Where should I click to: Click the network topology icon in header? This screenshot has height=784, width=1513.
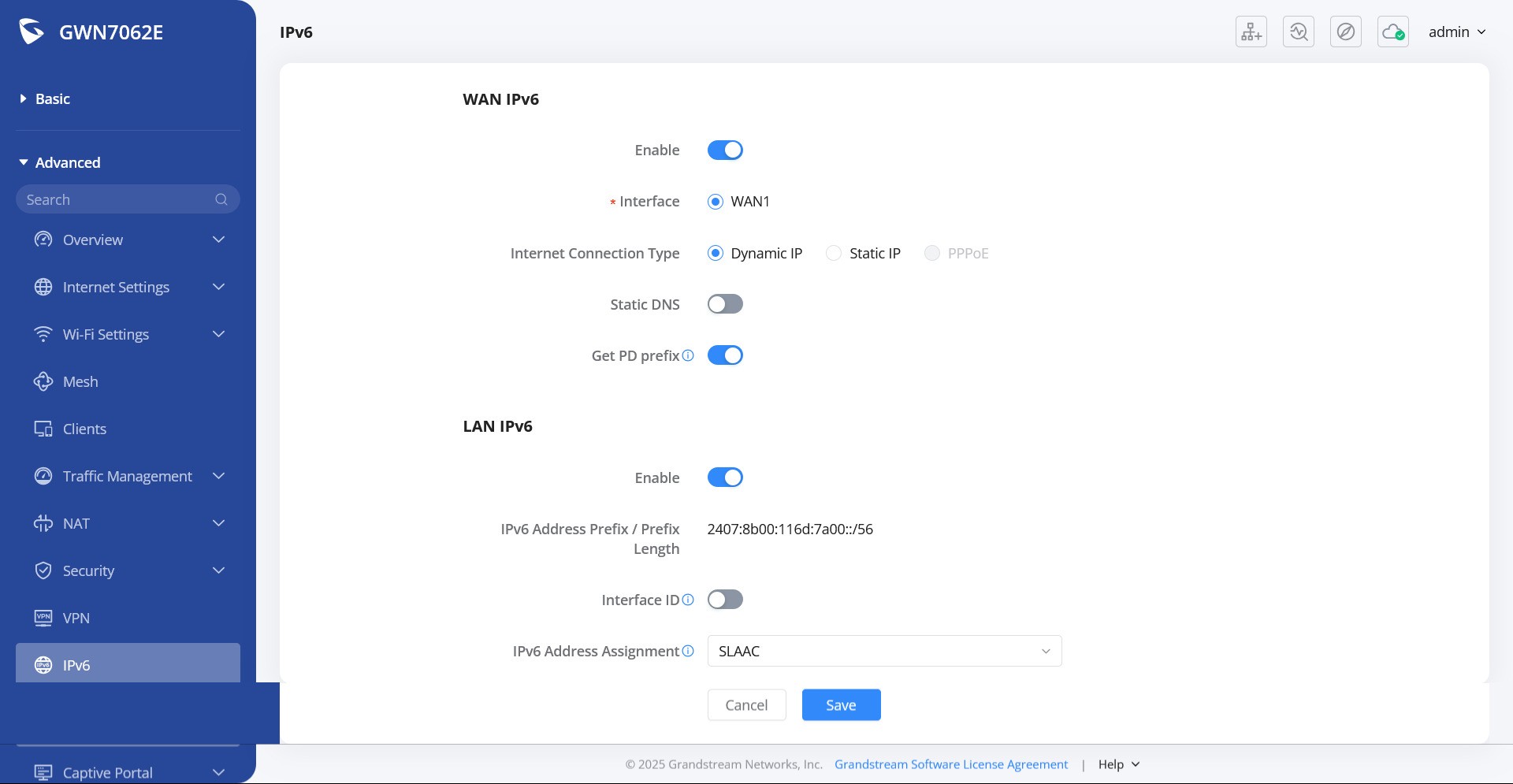[x=1251, y=32]
